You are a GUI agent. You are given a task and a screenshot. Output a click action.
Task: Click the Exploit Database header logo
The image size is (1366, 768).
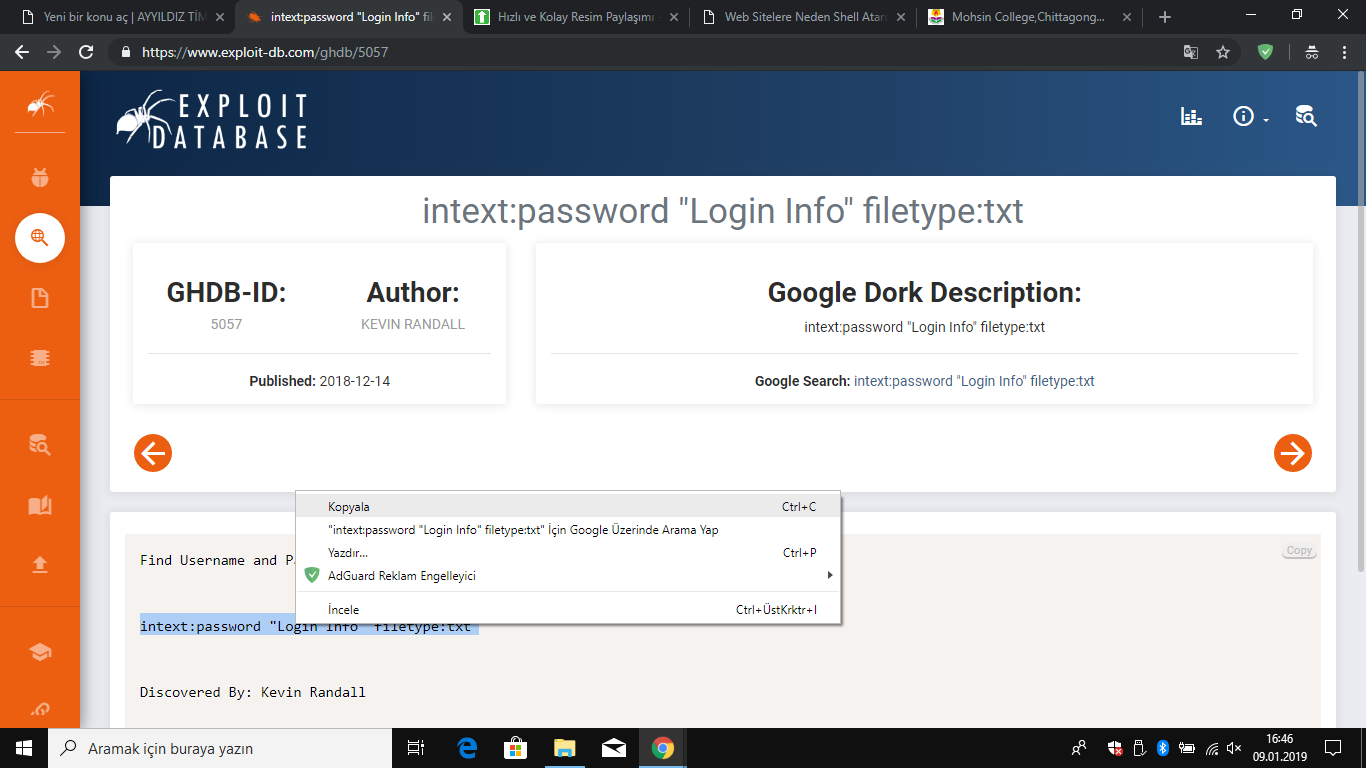point(211,120)
